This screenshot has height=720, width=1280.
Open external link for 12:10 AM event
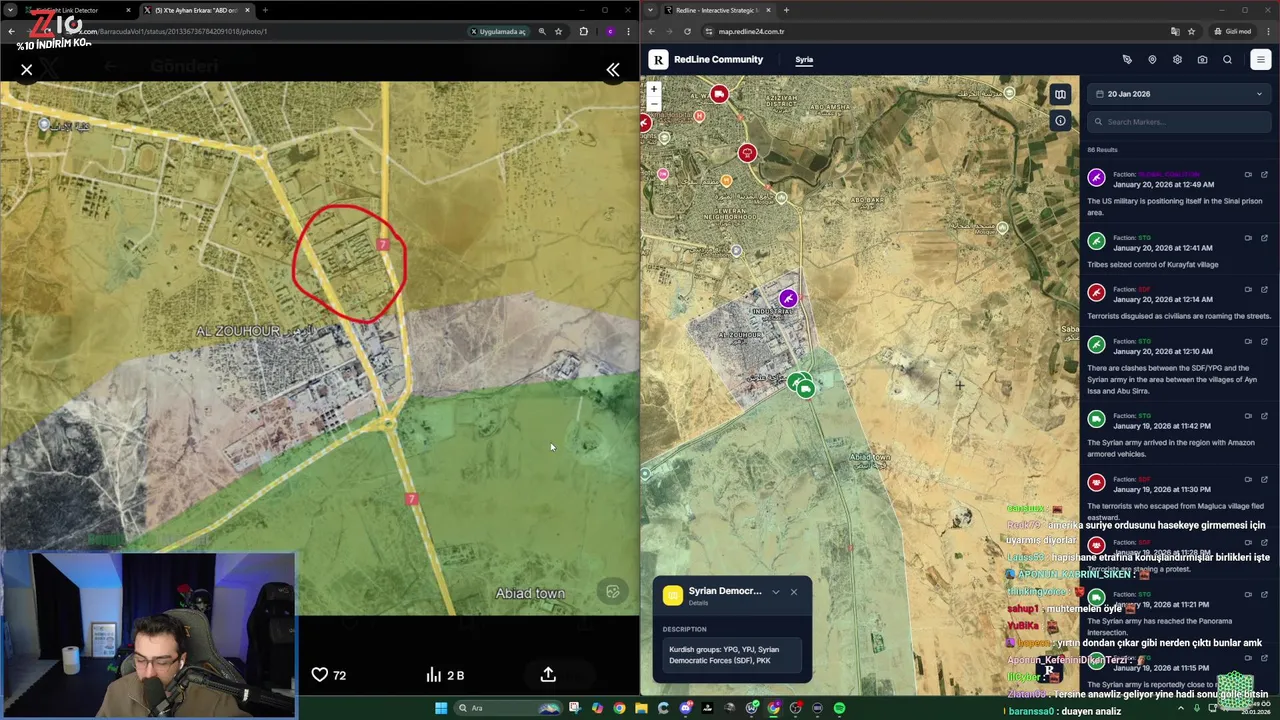(x=1264, y=342)
